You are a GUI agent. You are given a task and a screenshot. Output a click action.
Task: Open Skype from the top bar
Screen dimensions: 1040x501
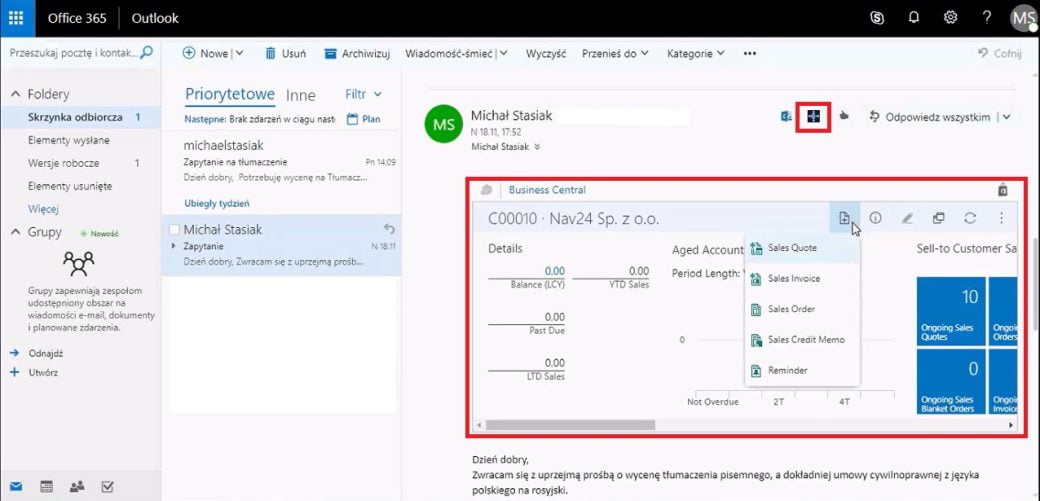click(876, 18)
